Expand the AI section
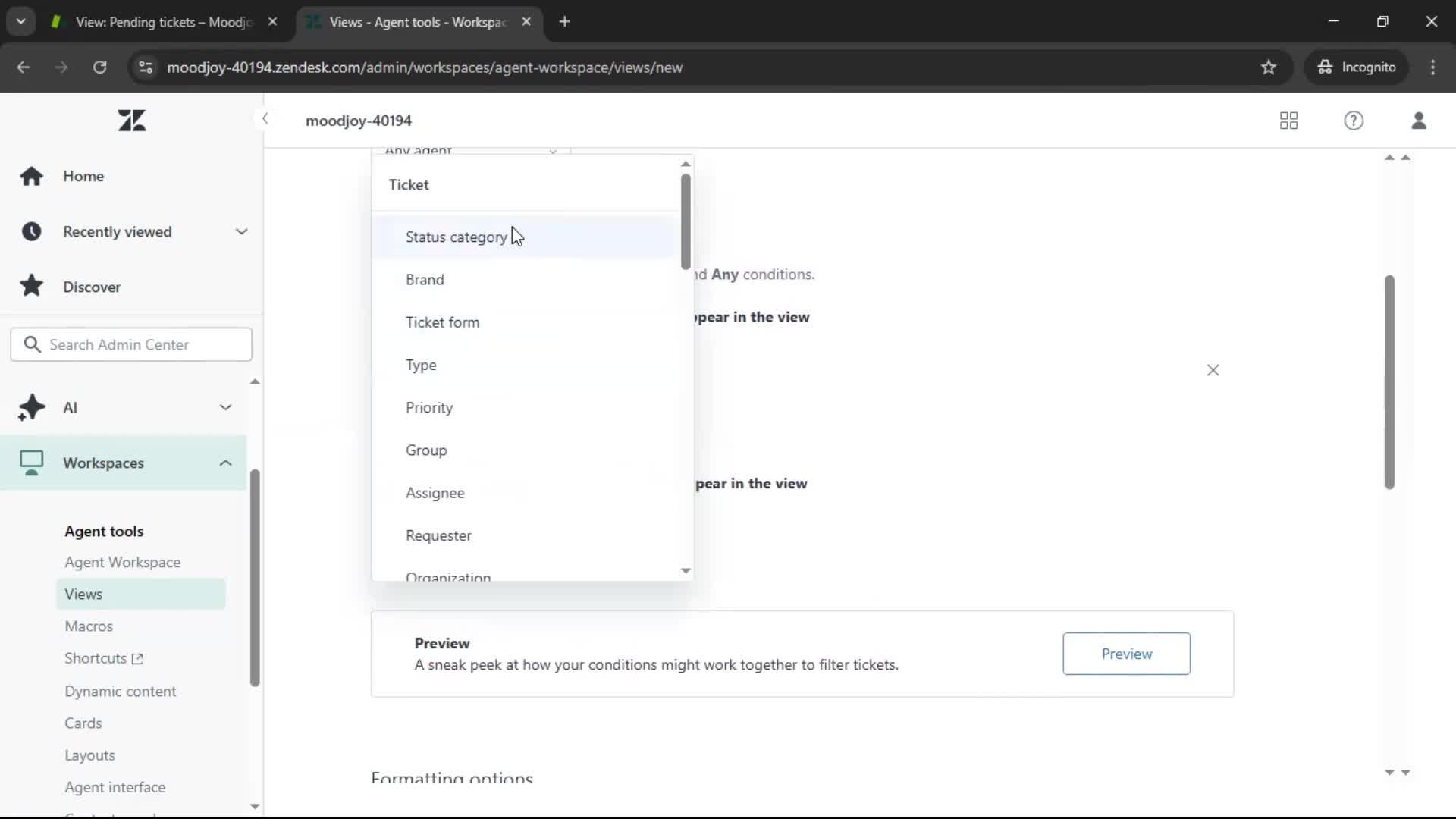Screen dimensions: 1456x819 tap(225, 407)
